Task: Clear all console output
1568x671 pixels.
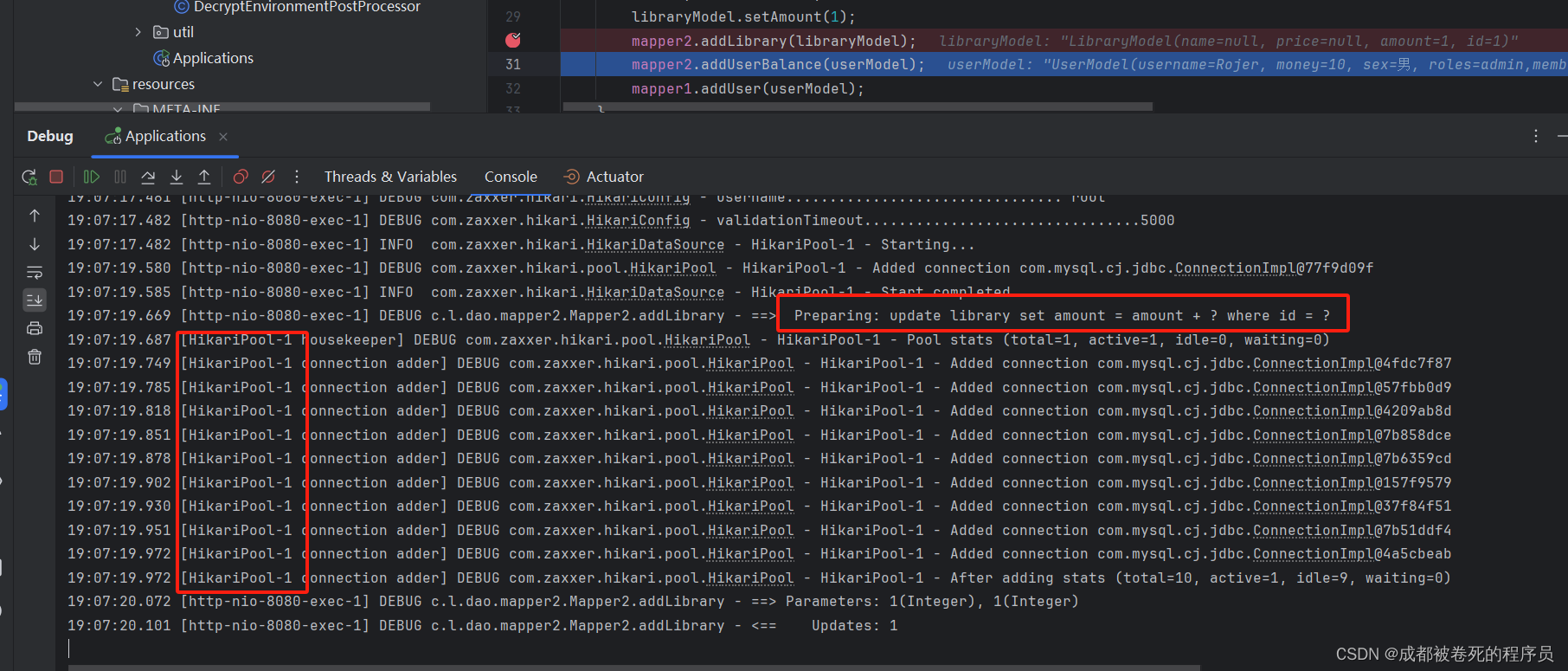Action: point(35,357)
